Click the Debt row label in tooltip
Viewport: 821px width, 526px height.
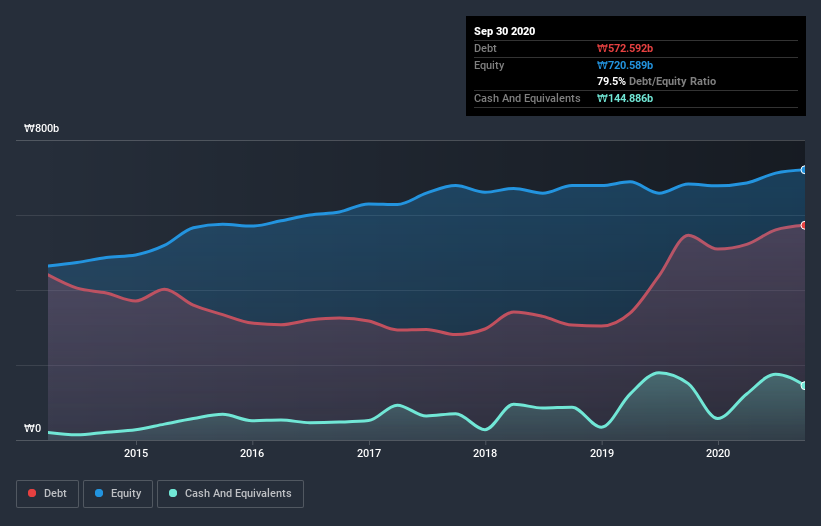(485, 48)
